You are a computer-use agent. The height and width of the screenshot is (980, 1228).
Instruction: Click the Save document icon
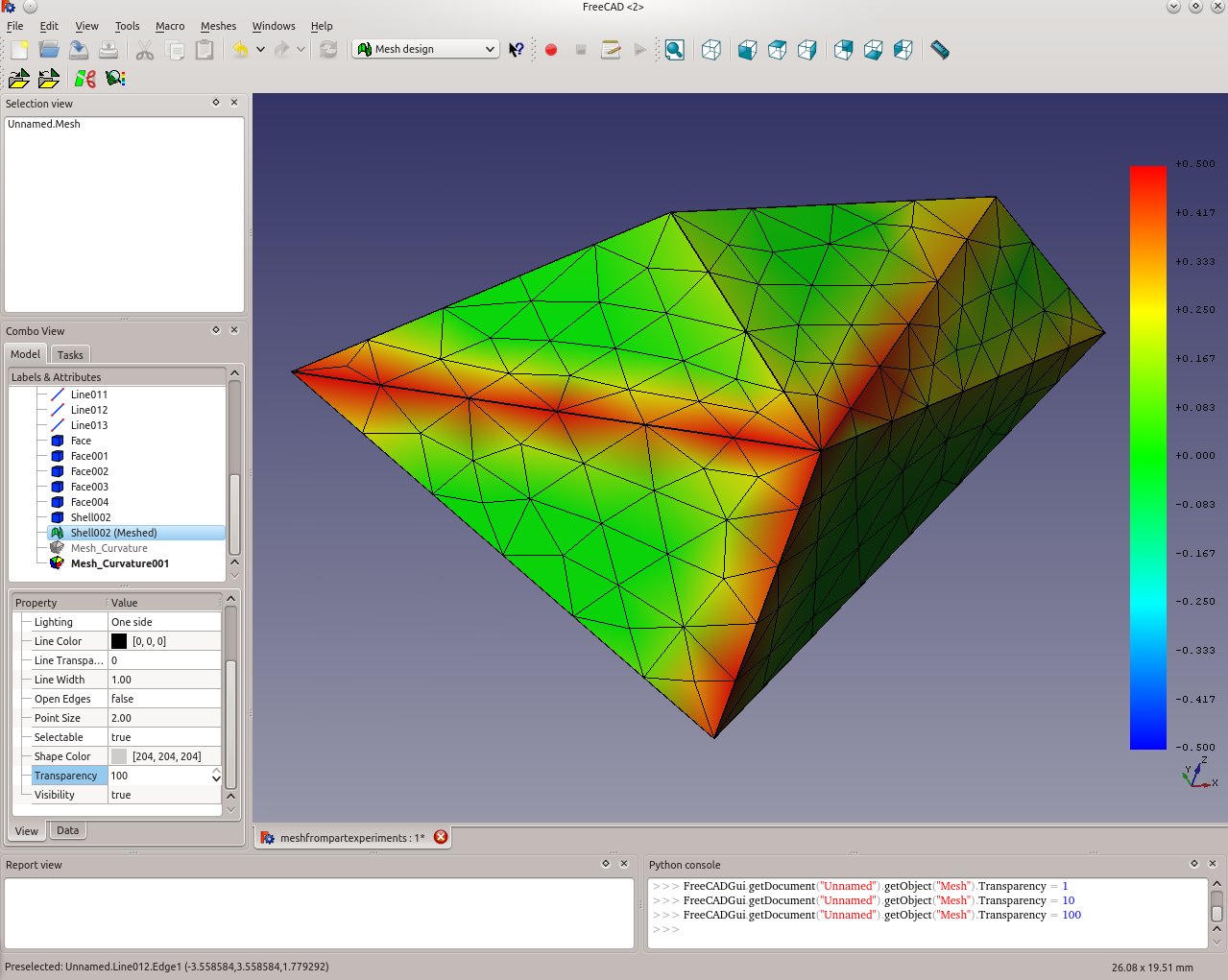point(79,49)
